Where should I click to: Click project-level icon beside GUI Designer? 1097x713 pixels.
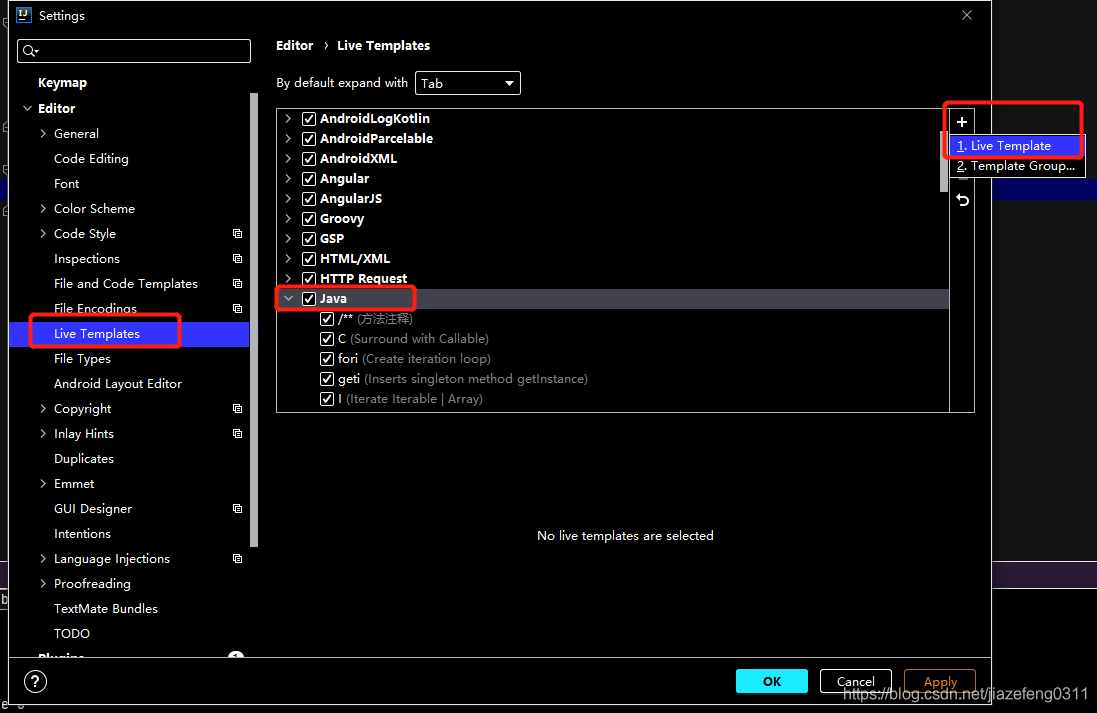[237, 509]
